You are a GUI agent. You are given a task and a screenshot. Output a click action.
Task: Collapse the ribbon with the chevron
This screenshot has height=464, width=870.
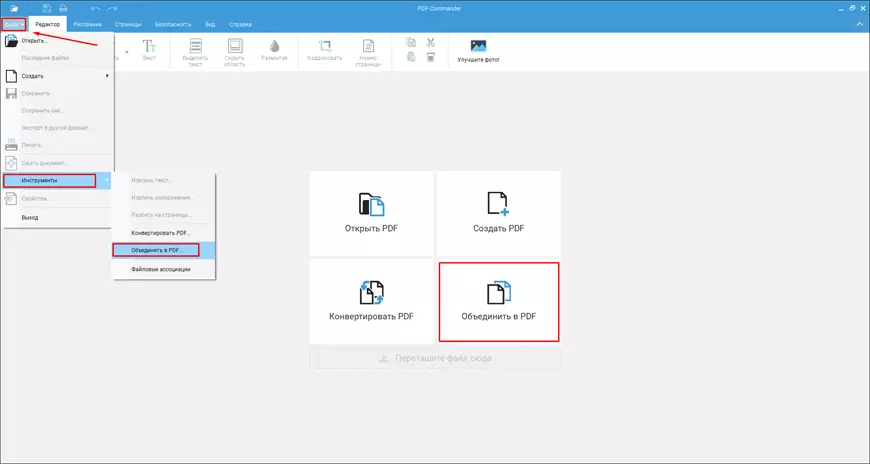point(860,24)
